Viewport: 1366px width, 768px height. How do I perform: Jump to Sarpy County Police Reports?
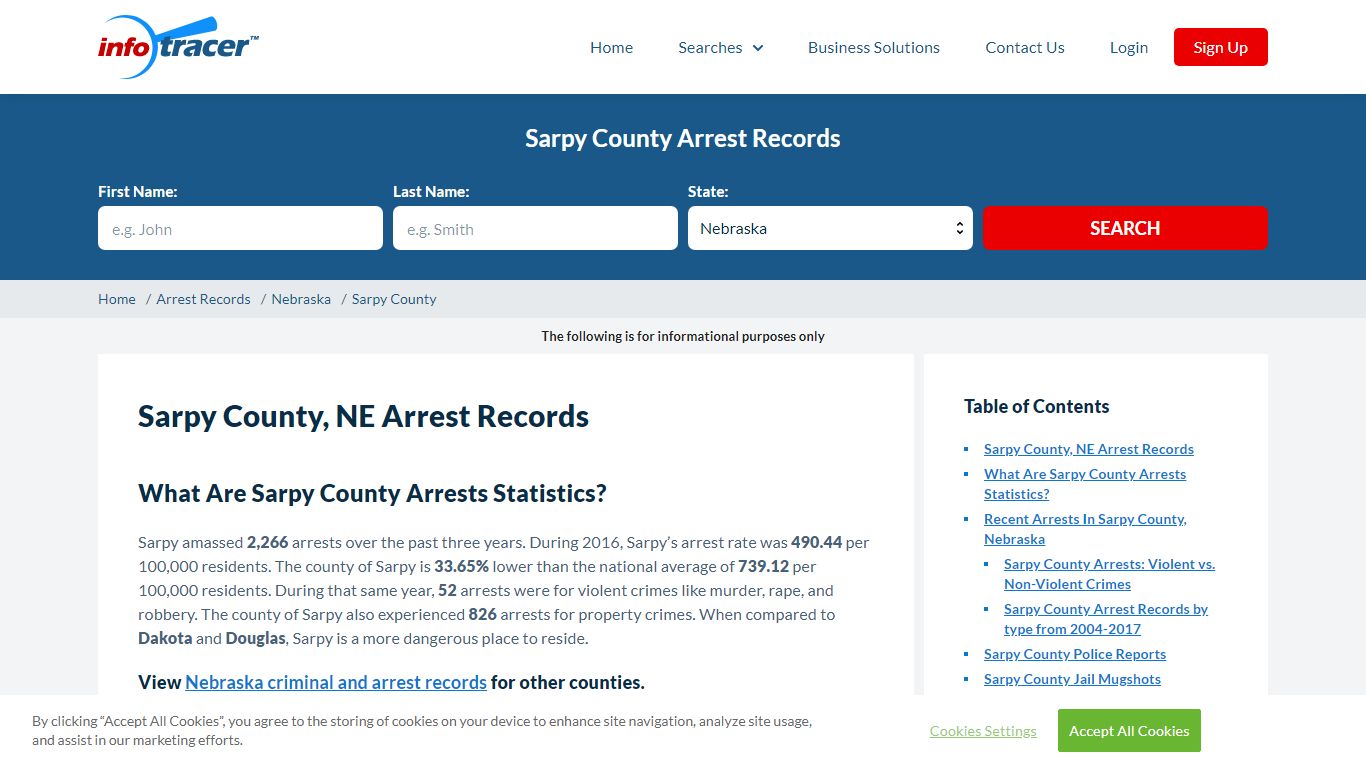(1075, 654)
